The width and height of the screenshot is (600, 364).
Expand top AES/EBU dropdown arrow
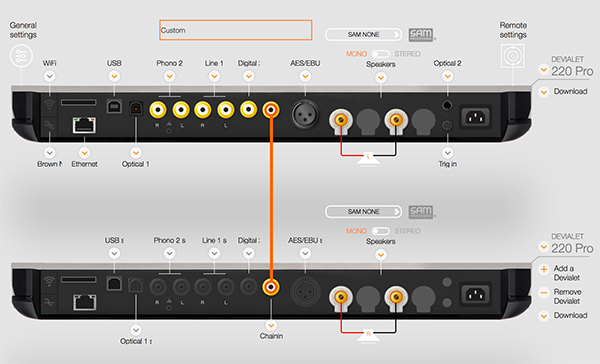[x=305, y=77]
